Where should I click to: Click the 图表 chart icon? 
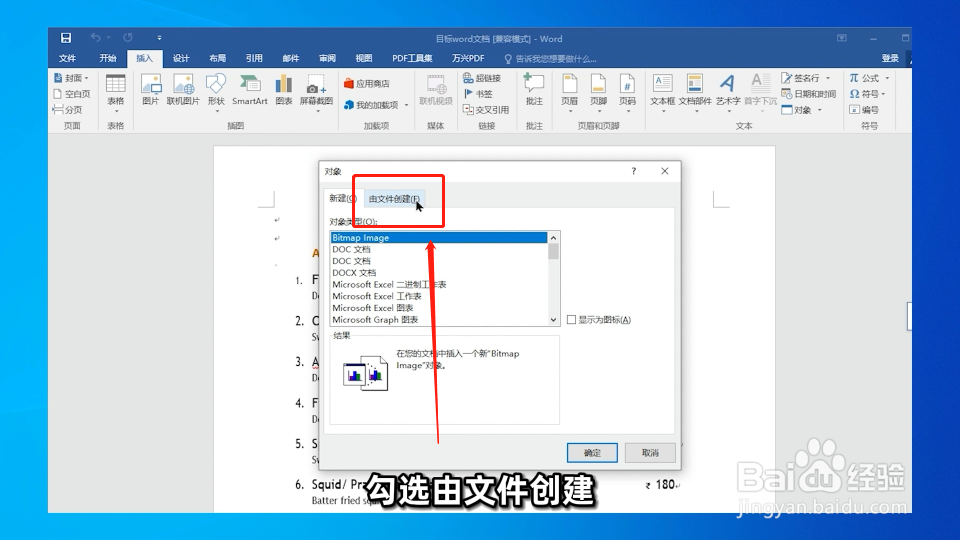(x=283, y=90)
